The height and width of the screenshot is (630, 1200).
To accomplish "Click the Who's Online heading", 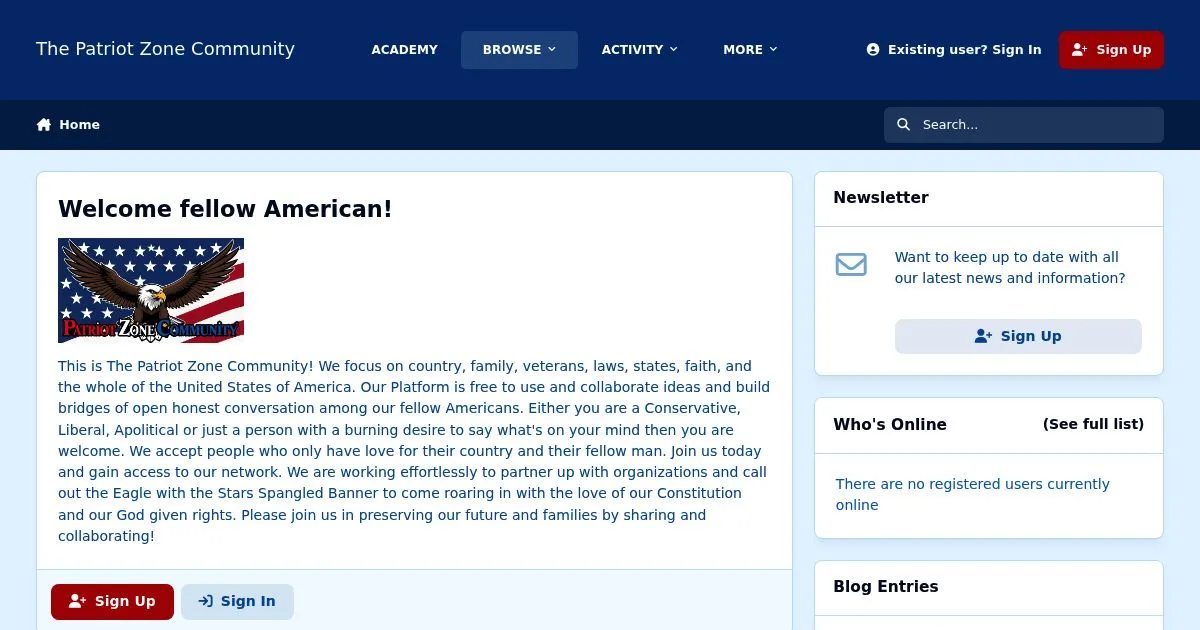I will pyautogui.click(x=890, y=424).
